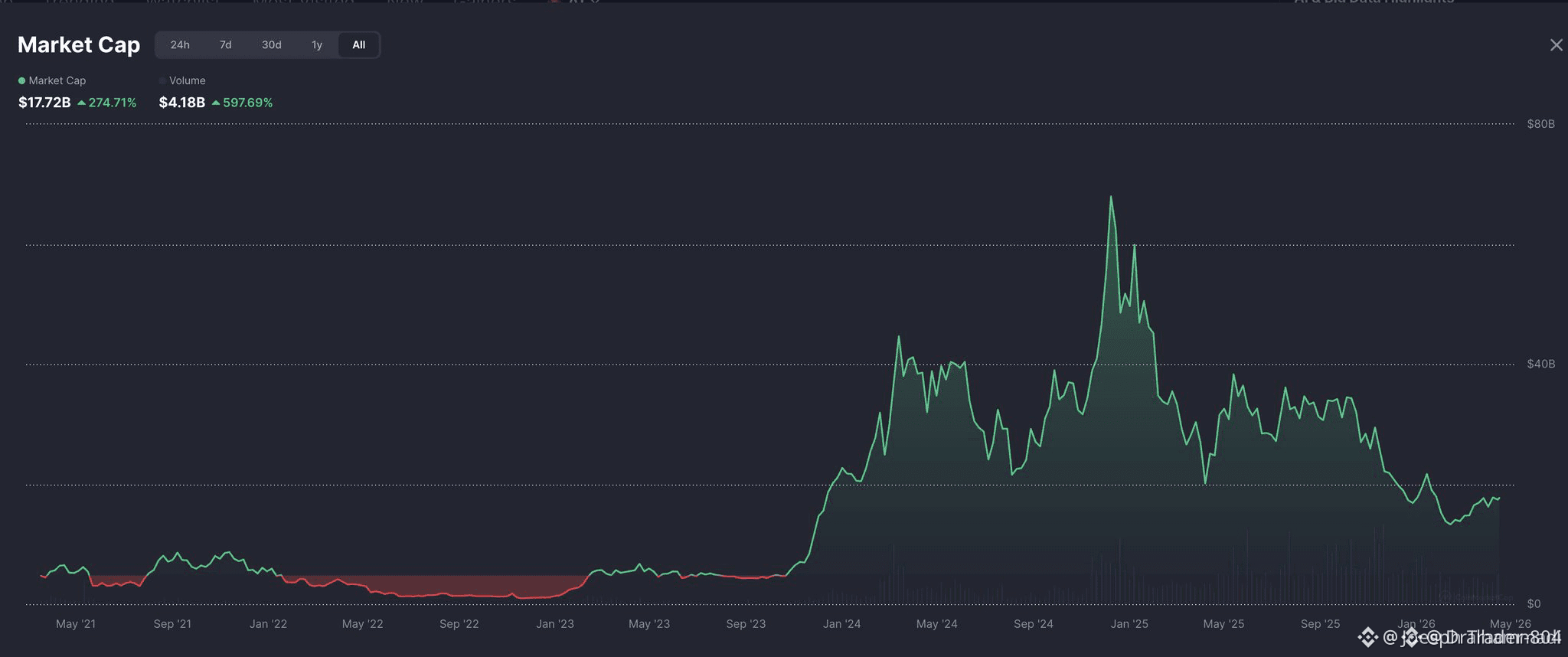Toggle the Volume series legend
Screen dimensions: 1568x657
[x=182, y=80]
